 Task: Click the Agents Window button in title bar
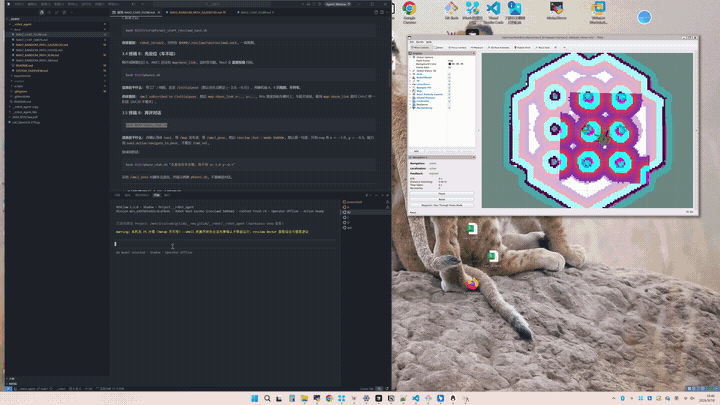click(338, 4)
